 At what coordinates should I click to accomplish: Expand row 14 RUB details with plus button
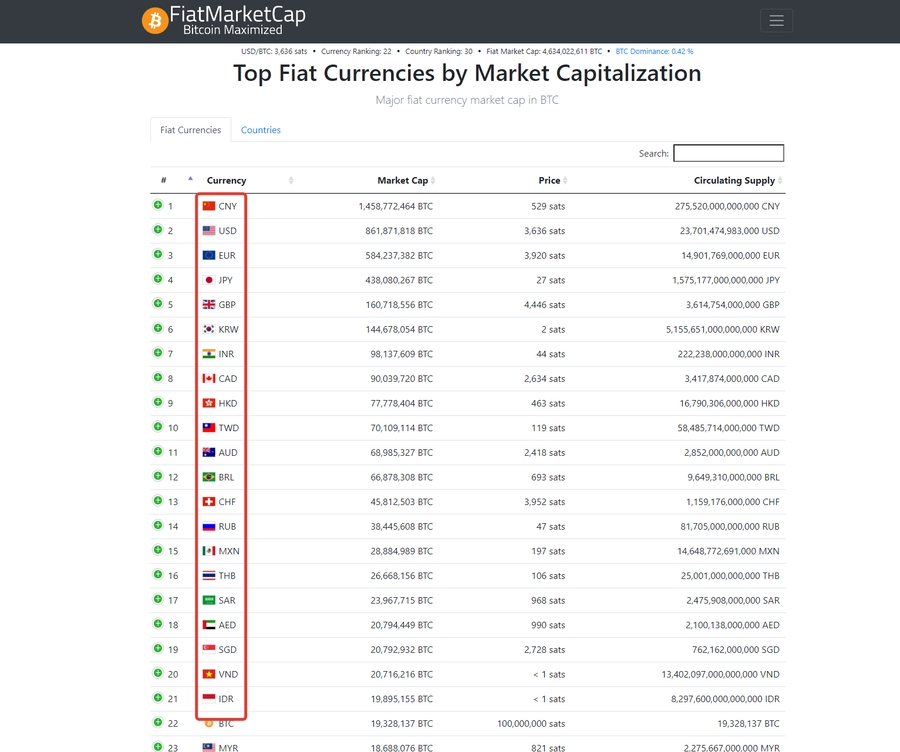[158, 525]
